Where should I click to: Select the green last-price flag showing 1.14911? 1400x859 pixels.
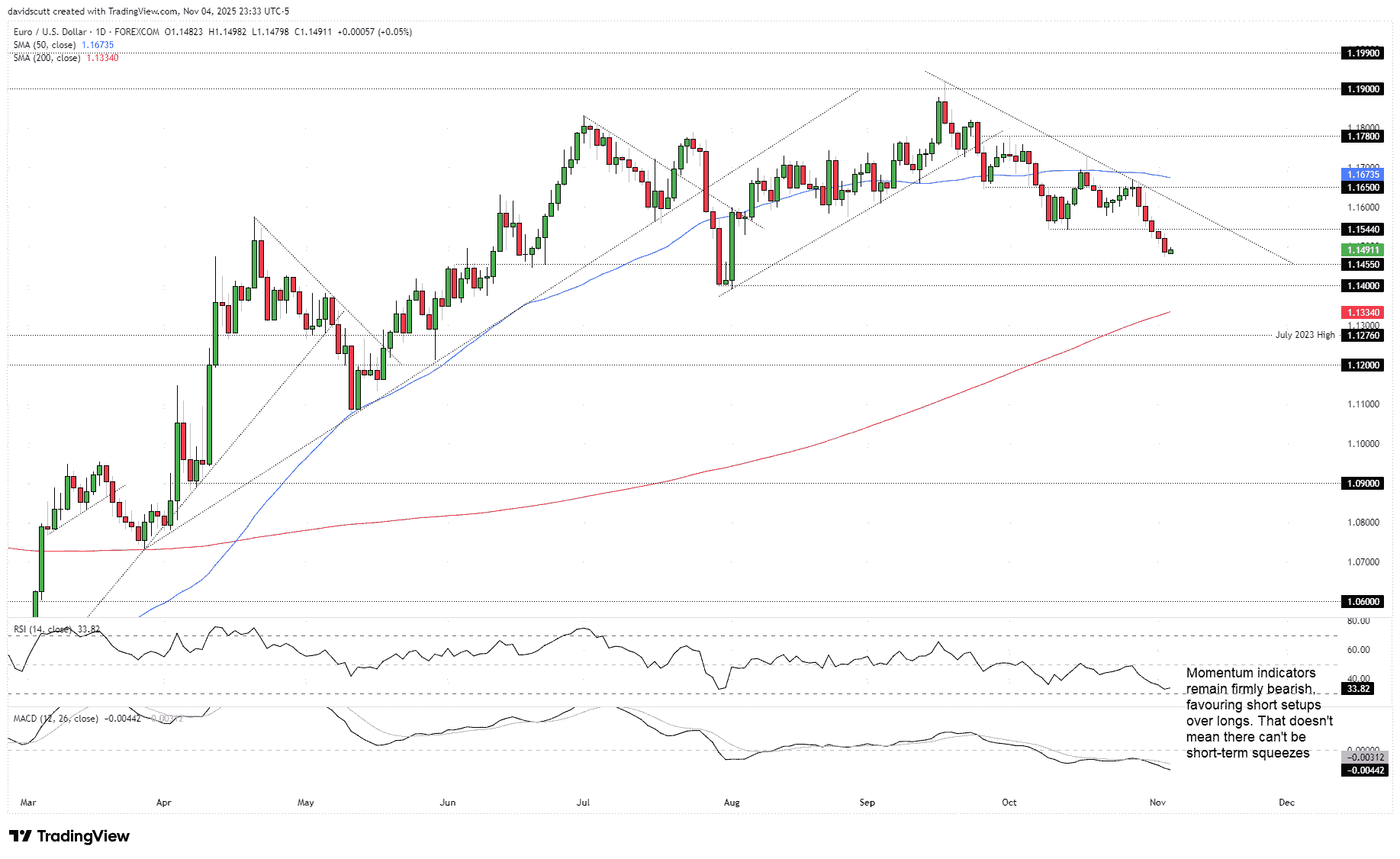1363,249
